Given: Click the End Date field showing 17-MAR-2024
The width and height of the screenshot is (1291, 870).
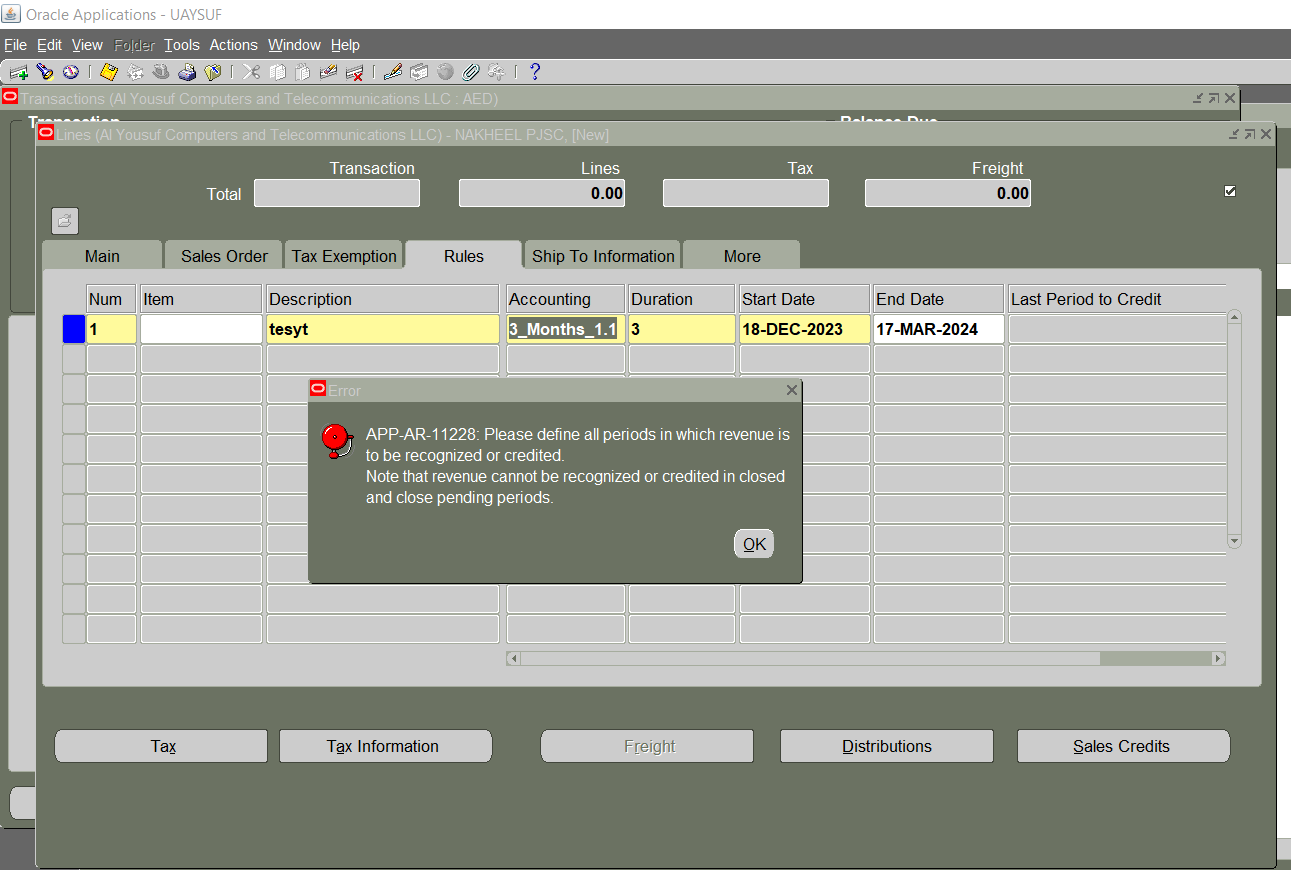Looking at the screenshot, I should (x=936, y=328).
